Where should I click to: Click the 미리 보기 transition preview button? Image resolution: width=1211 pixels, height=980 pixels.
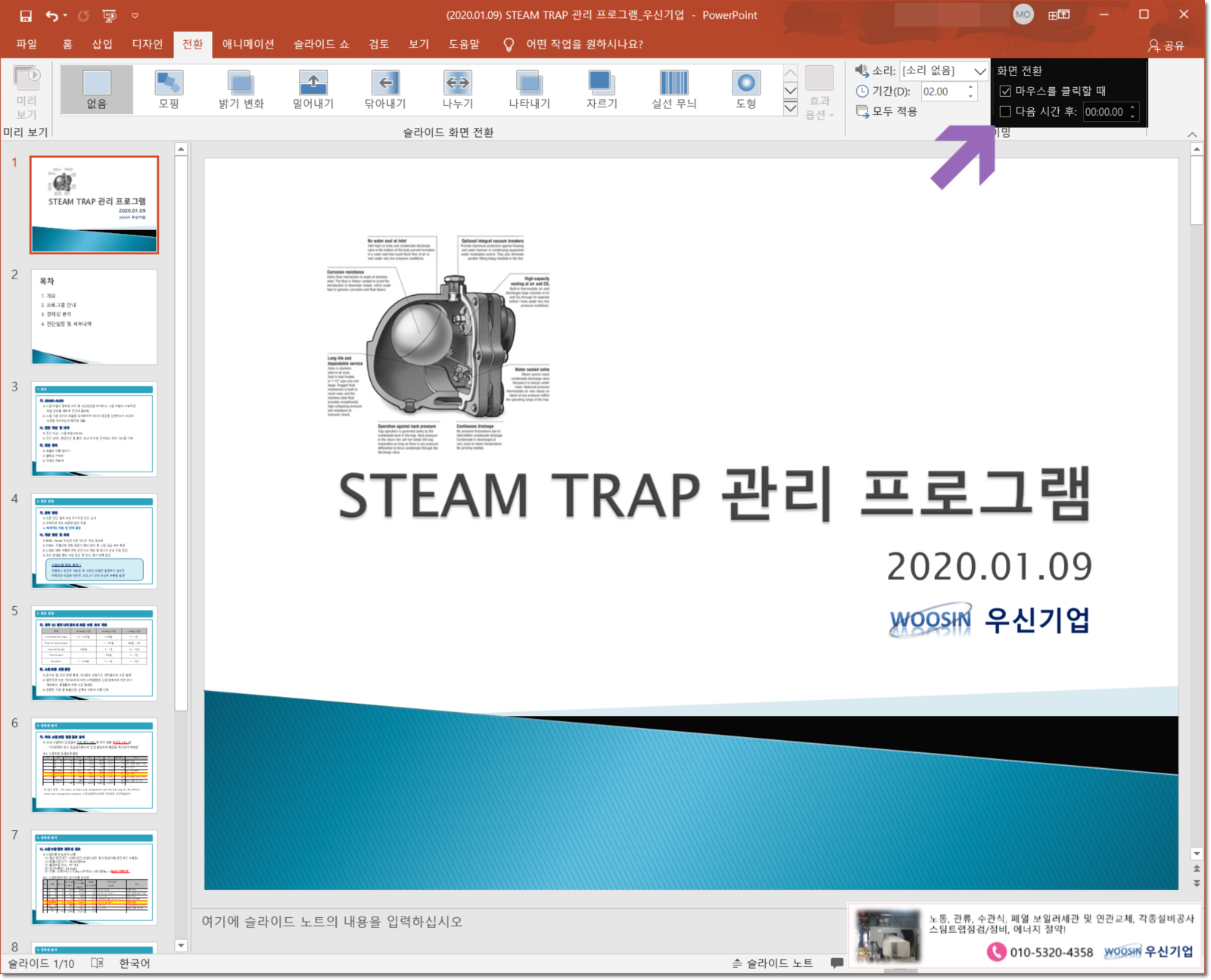(x=26, y=92)
